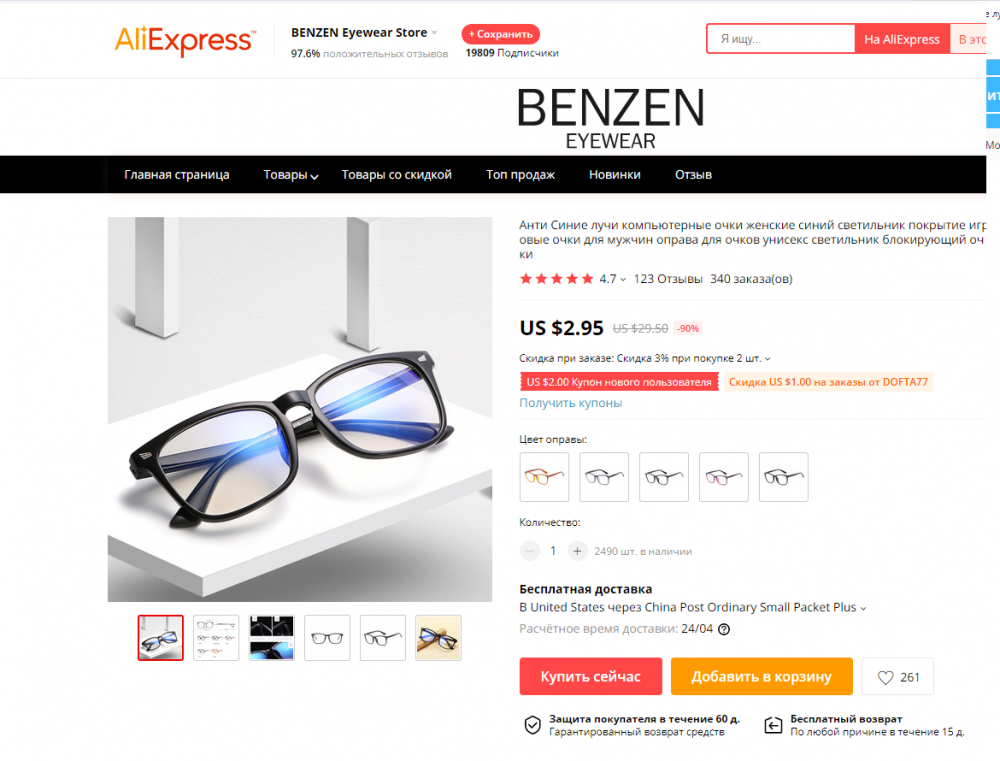Decrease quantity with minus button
The image size is (1000, 761).
click(529, 551)
